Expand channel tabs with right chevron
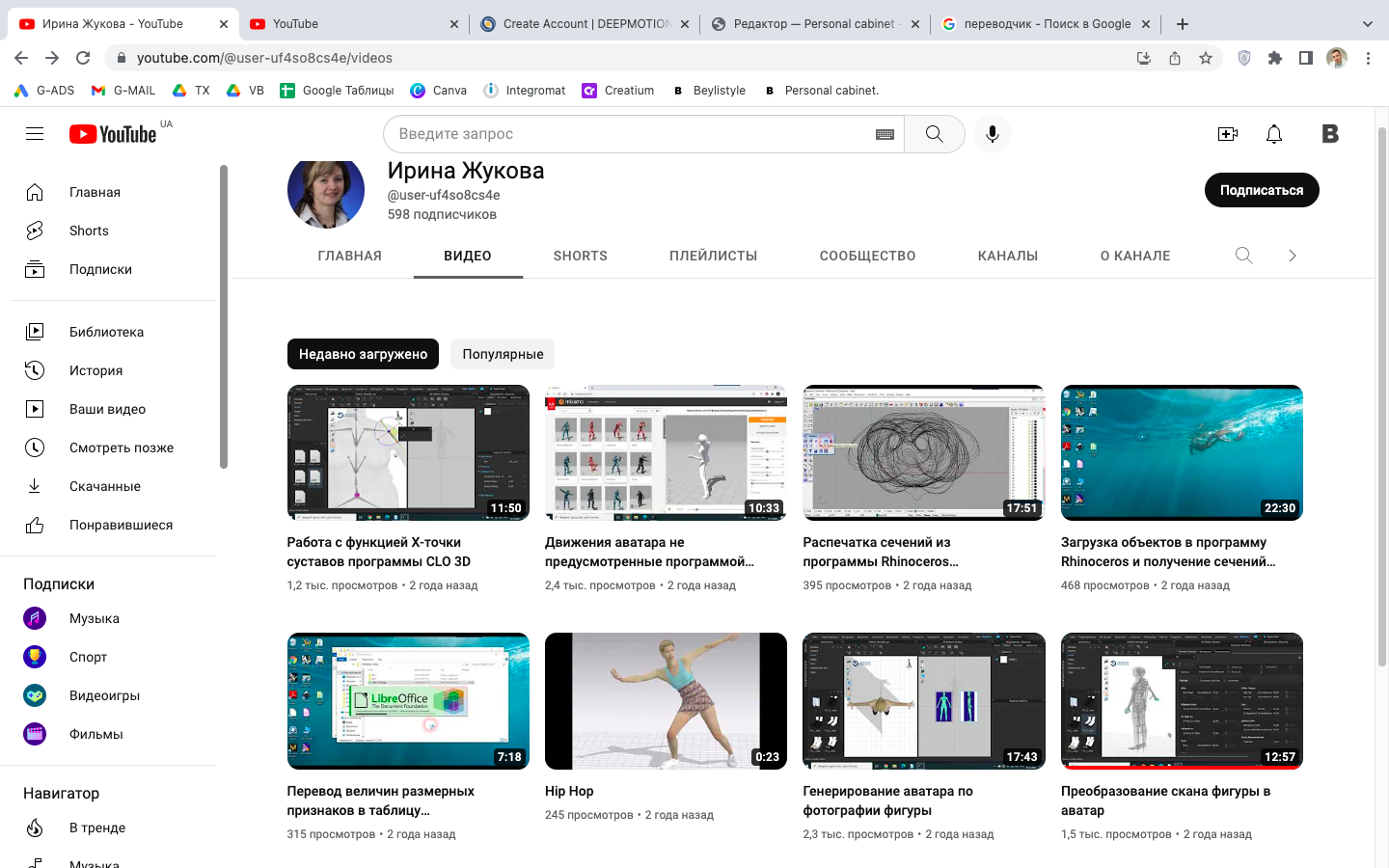The width and height of the screenshot is (1389, 868). point(1293,256)
